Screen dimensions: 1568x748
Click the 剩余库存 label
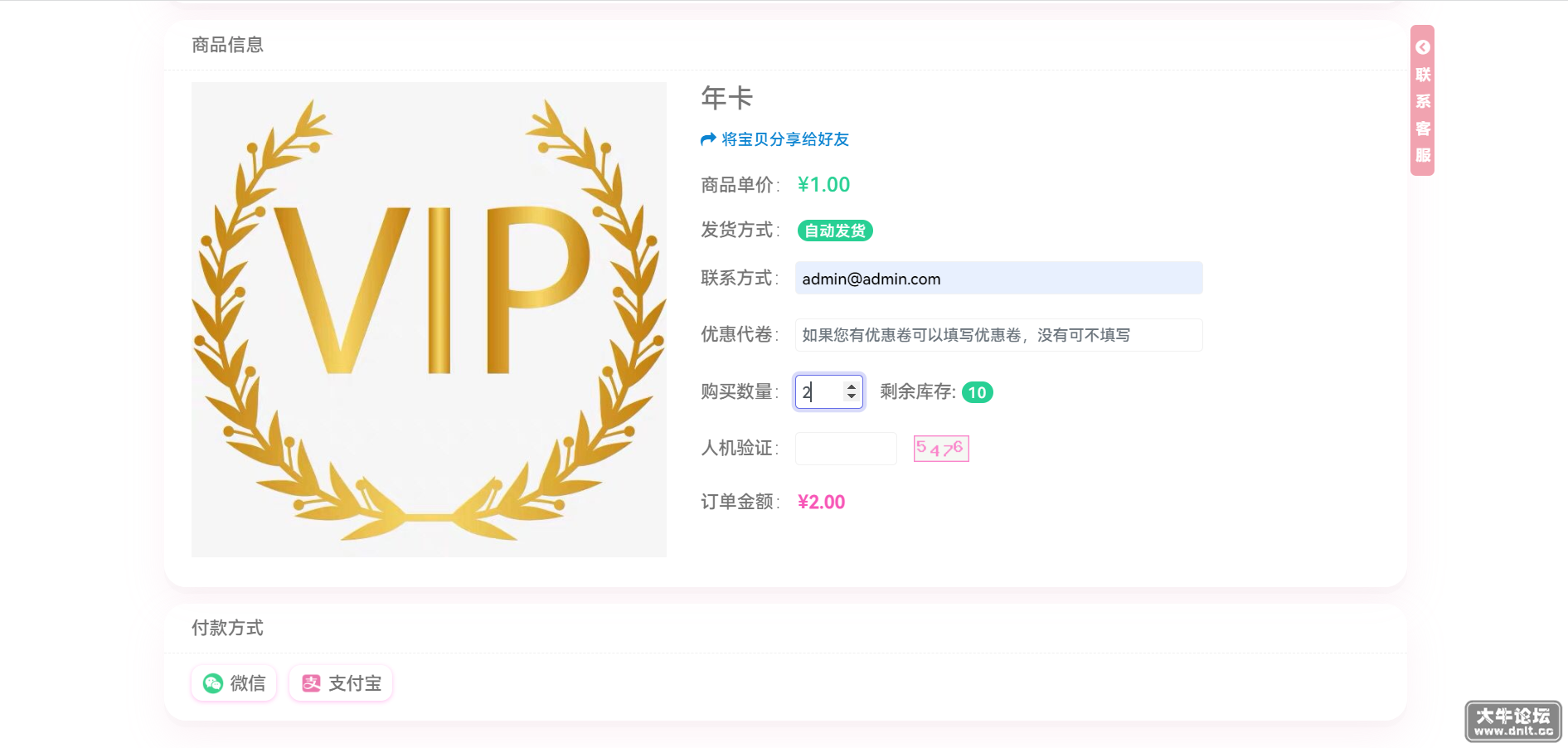point(918,391)
